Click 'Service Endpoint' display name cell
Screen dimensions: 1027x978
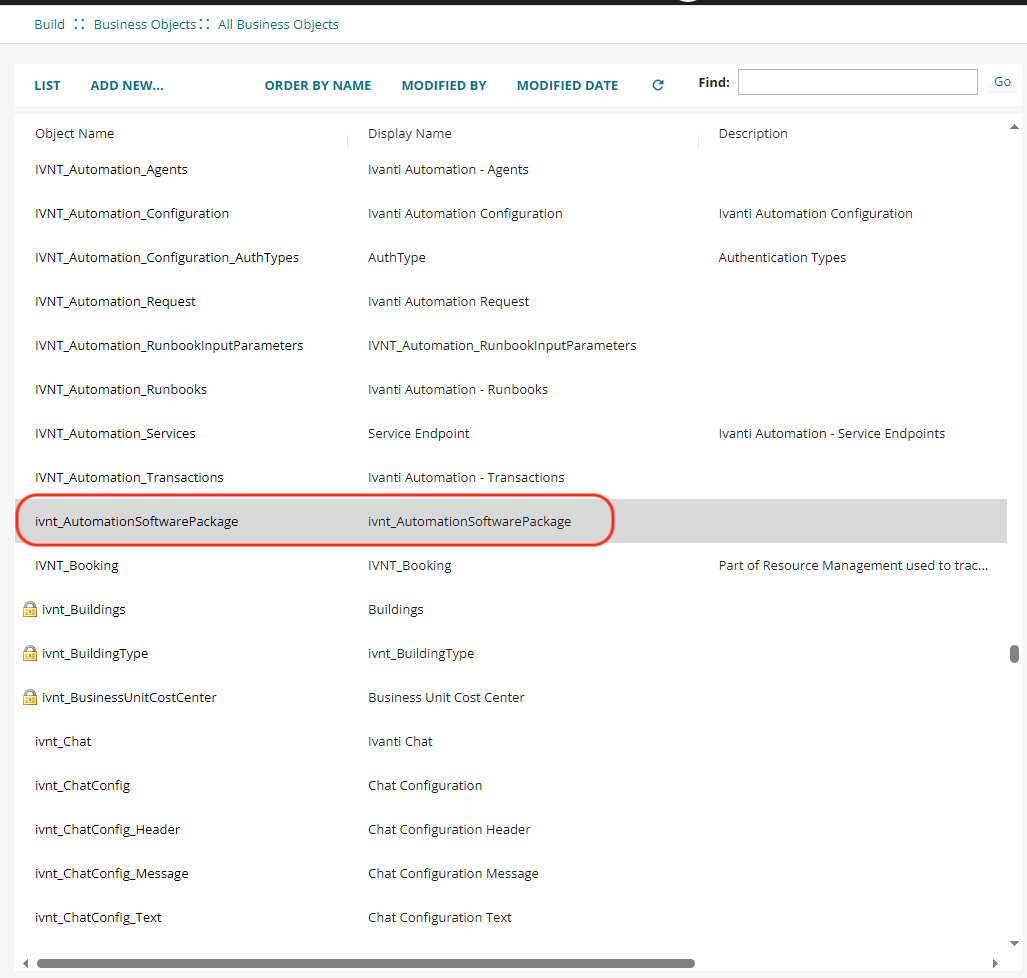pyautogui.click(x=419, y=433)
